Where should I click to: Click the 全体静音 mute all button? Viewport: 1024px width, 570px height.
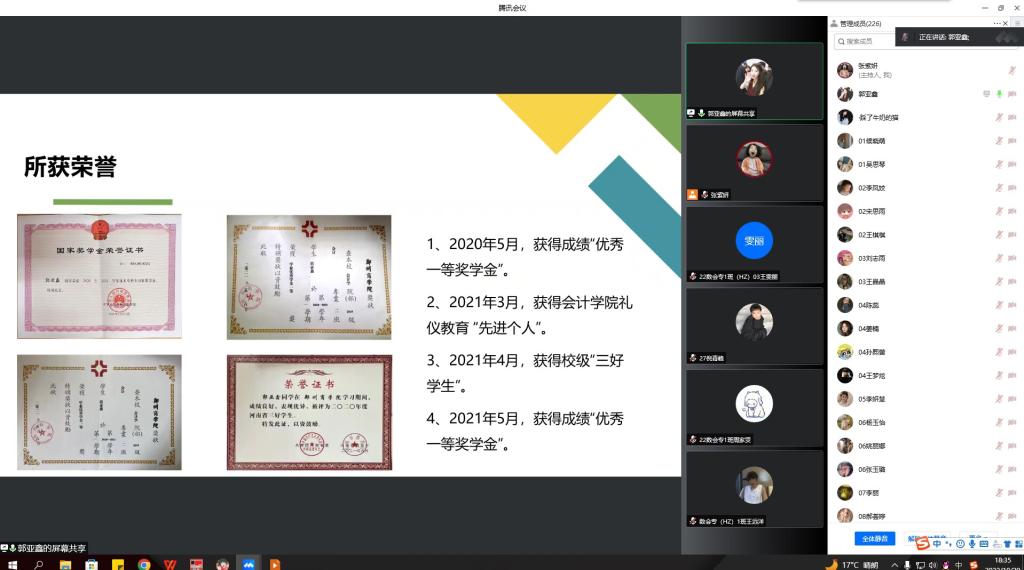pyautogui.click(x=874, y=539)
